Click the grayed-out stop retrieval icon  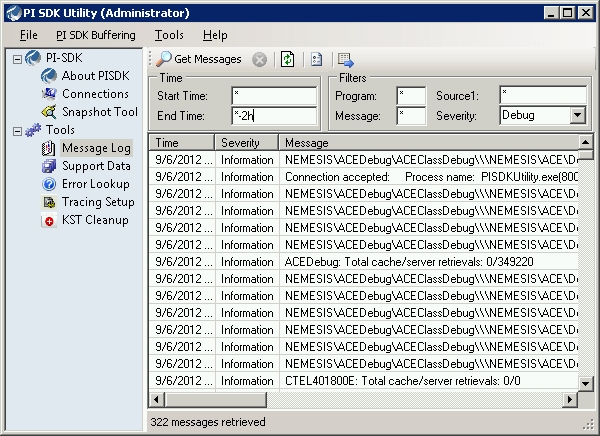pos(259,60)
